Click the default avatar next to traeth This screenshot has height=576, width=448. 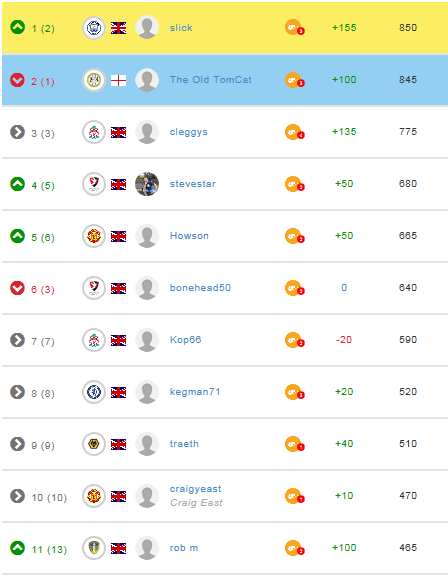(x=147, y=444)
